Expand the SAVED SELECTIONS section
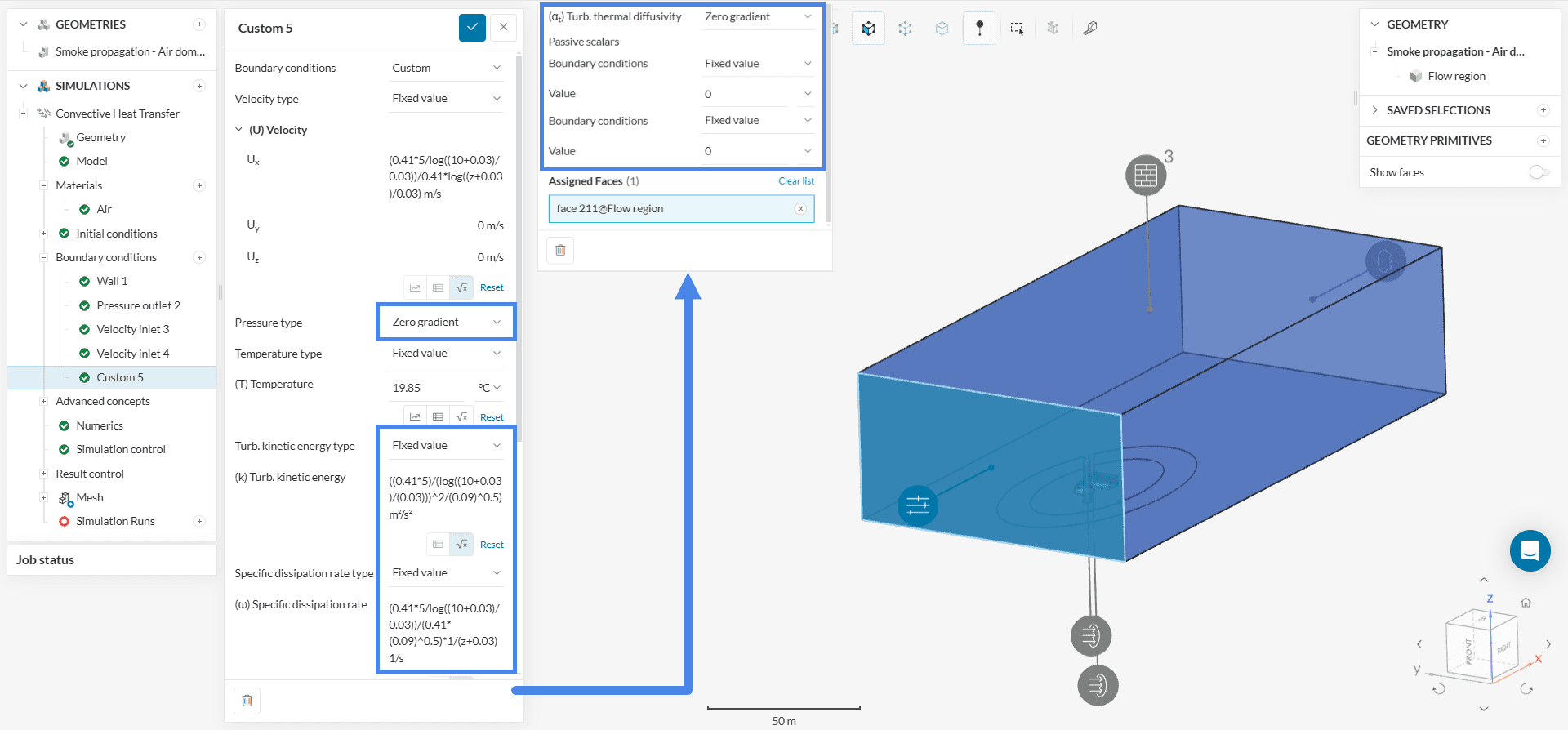1568x730 pixels. point(1375,110)
